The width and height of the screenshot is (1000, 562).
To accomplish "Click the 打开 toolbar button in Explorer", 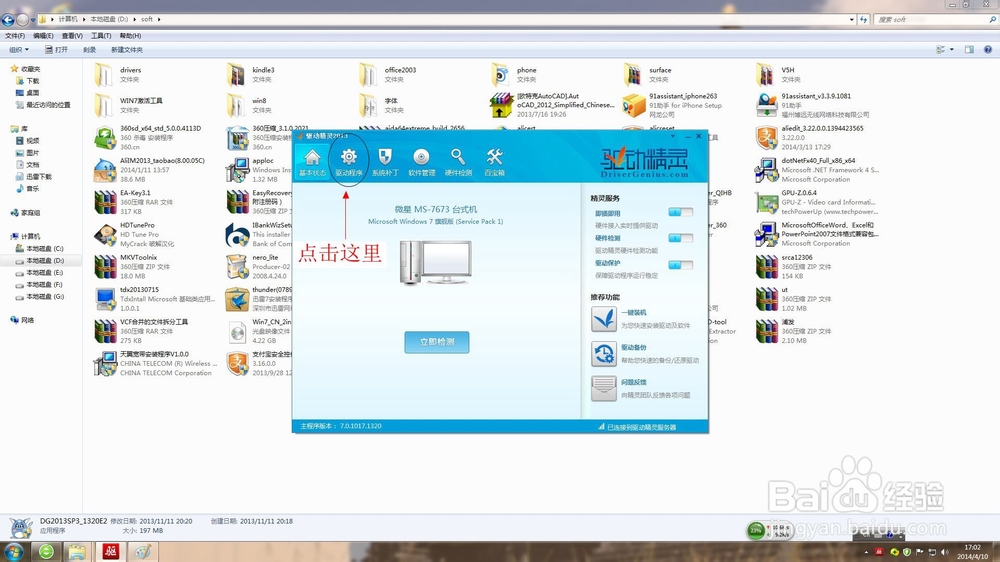I will coord(56,50).
